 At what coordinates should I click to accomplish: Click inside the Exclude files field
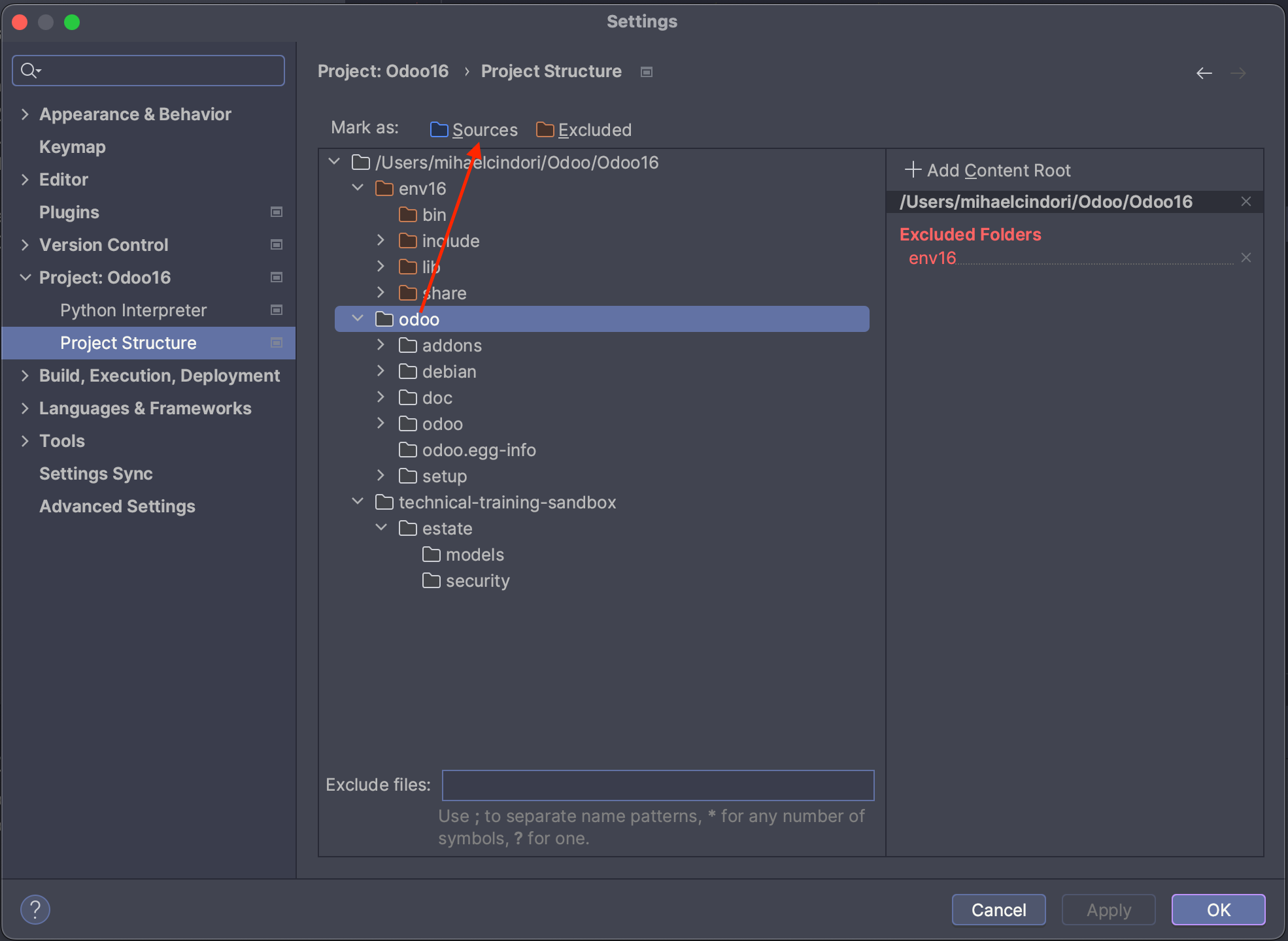pos(658,785)
